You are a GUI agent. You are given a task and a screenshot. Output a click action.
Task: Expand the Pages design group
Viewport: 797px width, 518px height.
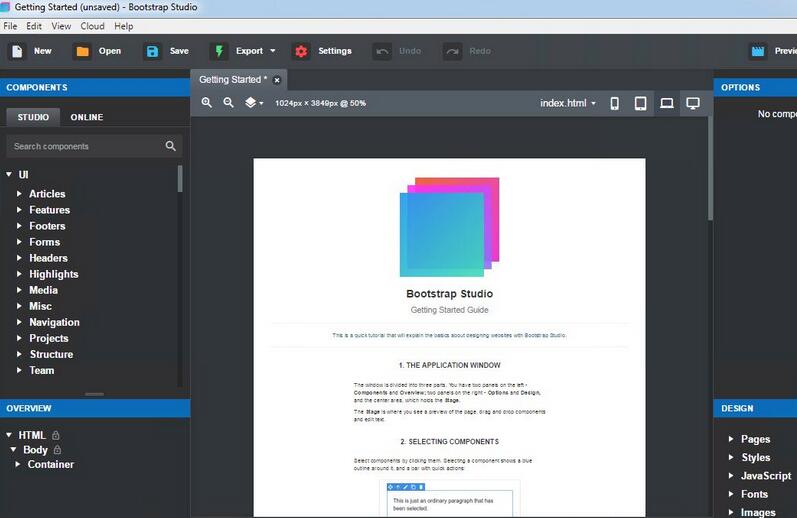(731, 439)
